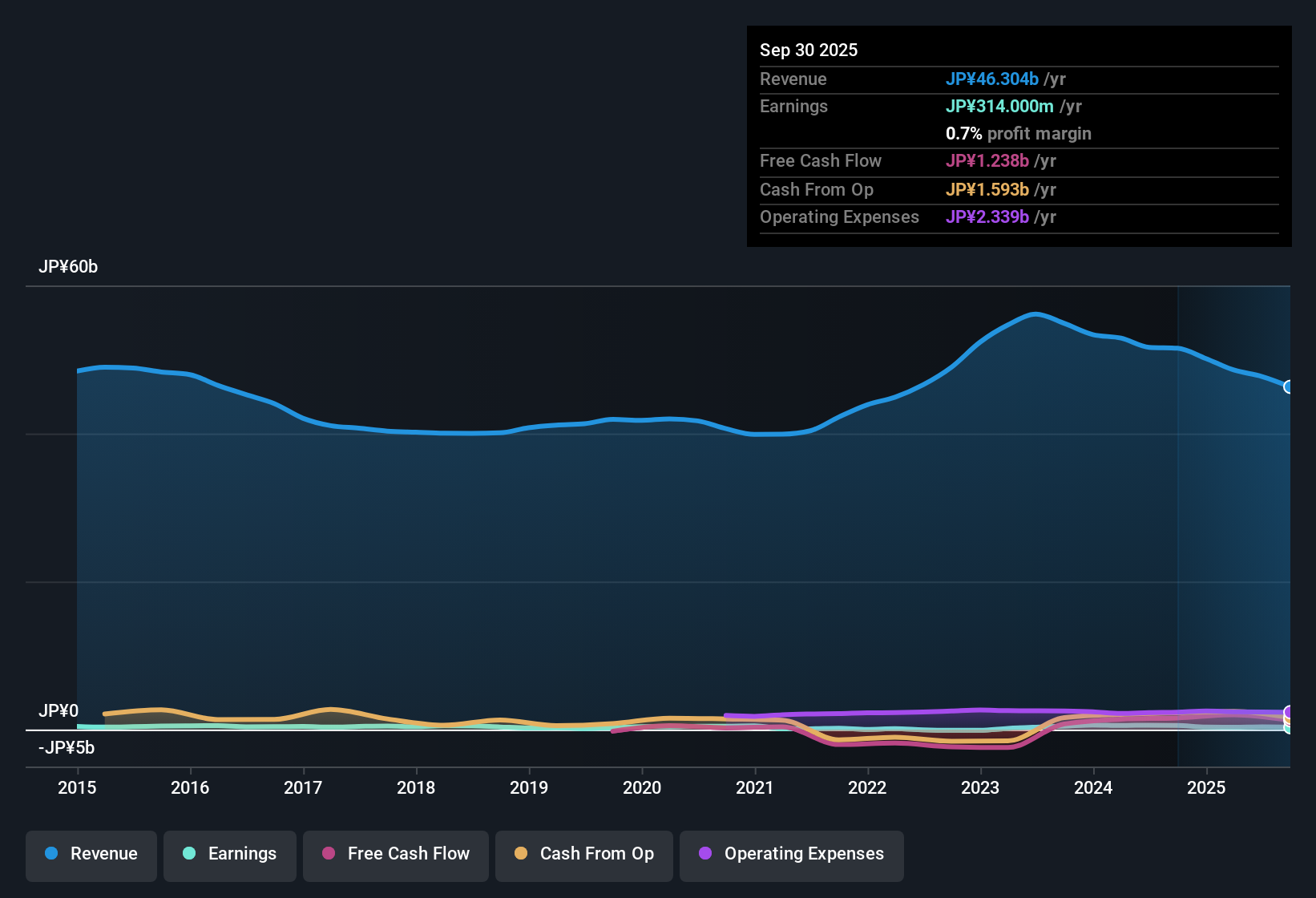
Task: Click the JP¥46.304b revenue value
Action: coord(992,79)
